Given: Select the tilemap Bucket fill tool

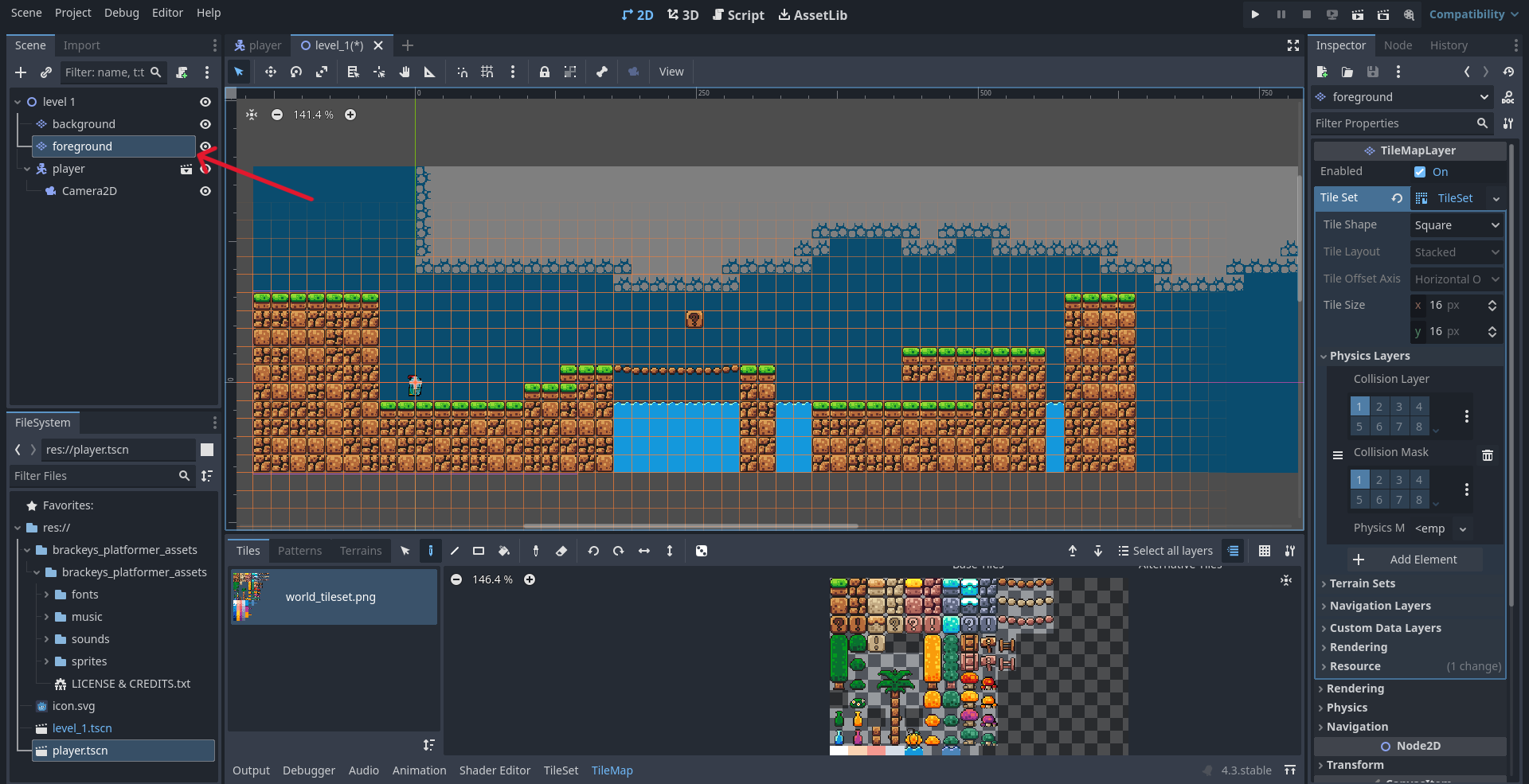Looking at the screenshot, I should point(504,551).
